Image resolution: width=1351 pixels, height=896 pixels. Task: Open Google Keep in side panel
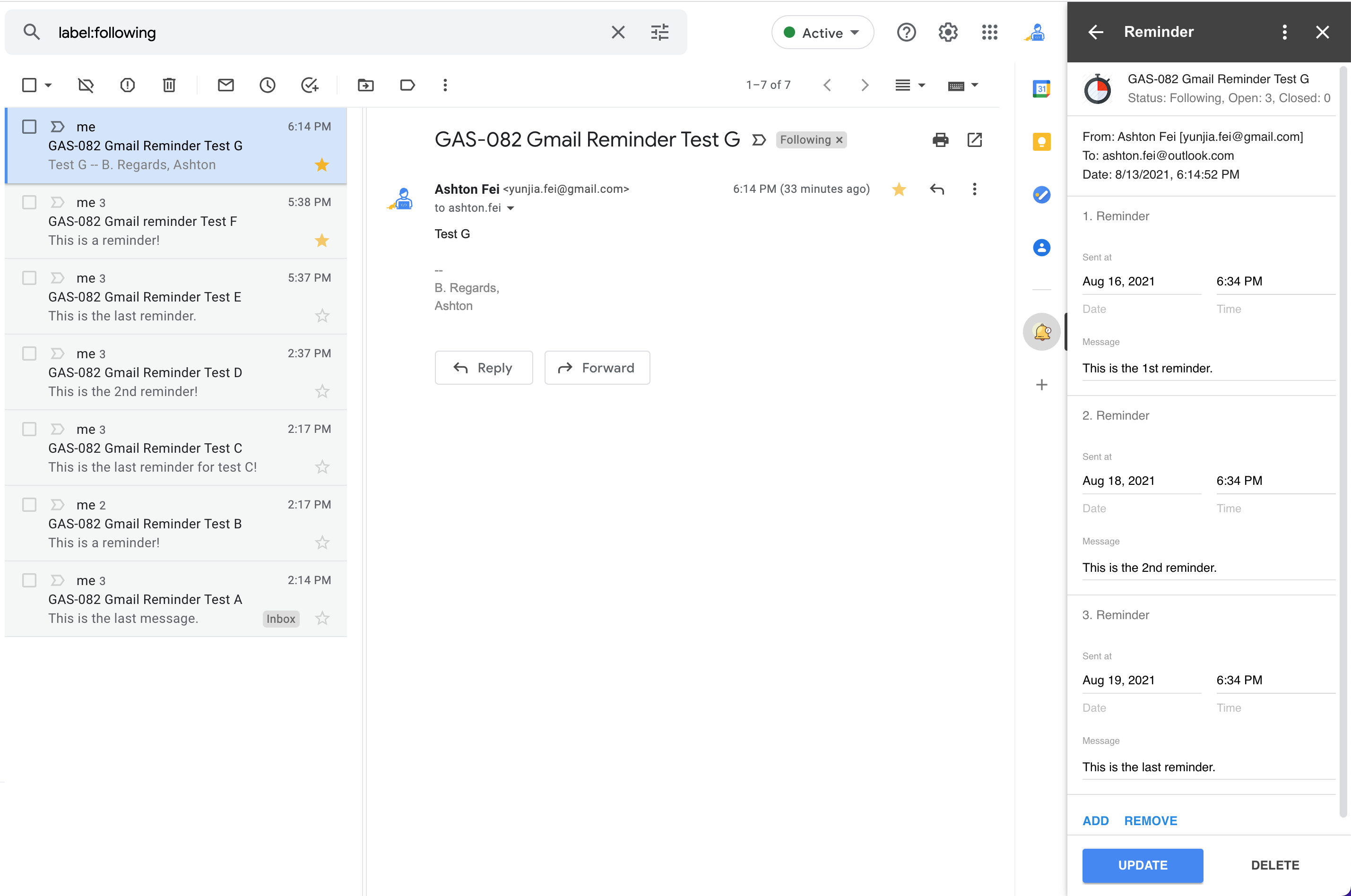1041,141
